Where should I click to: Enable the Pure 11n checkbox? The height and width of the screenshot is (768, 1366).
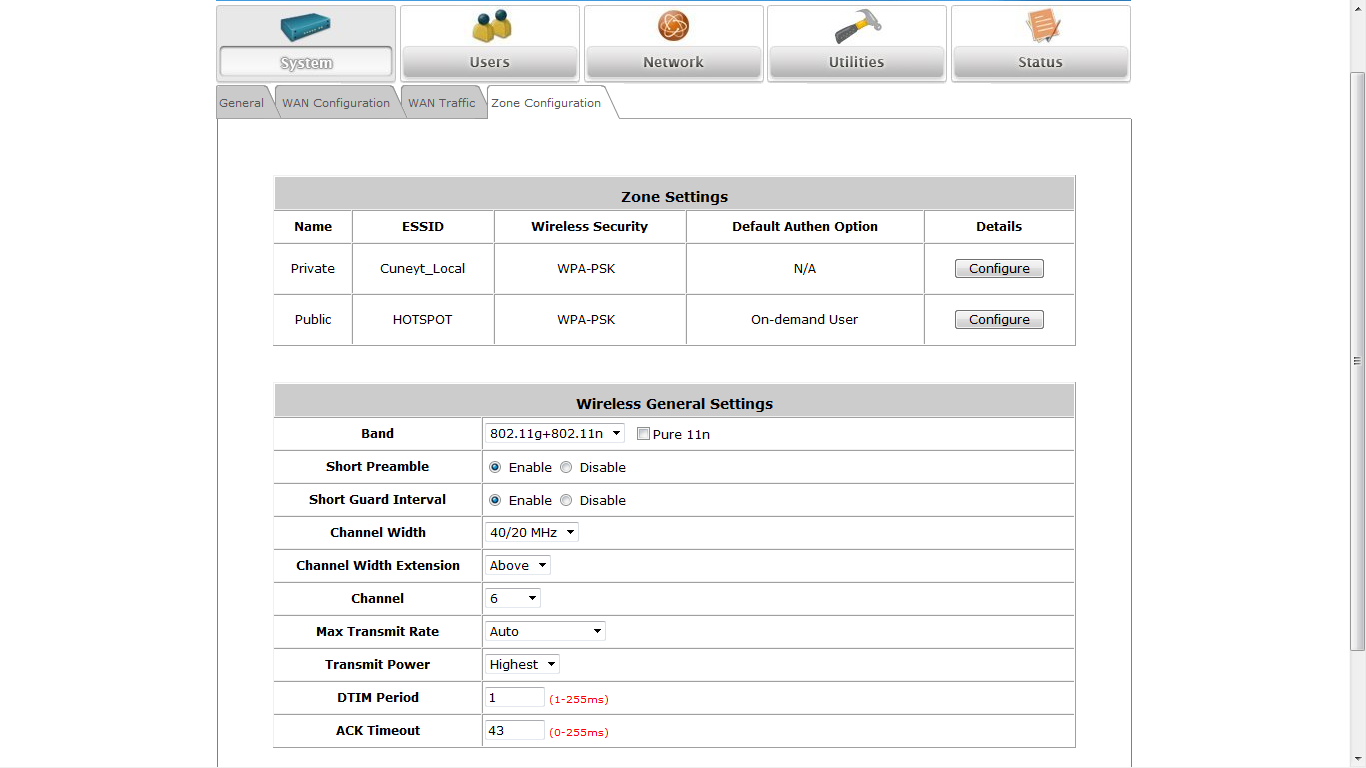[644, 434]
